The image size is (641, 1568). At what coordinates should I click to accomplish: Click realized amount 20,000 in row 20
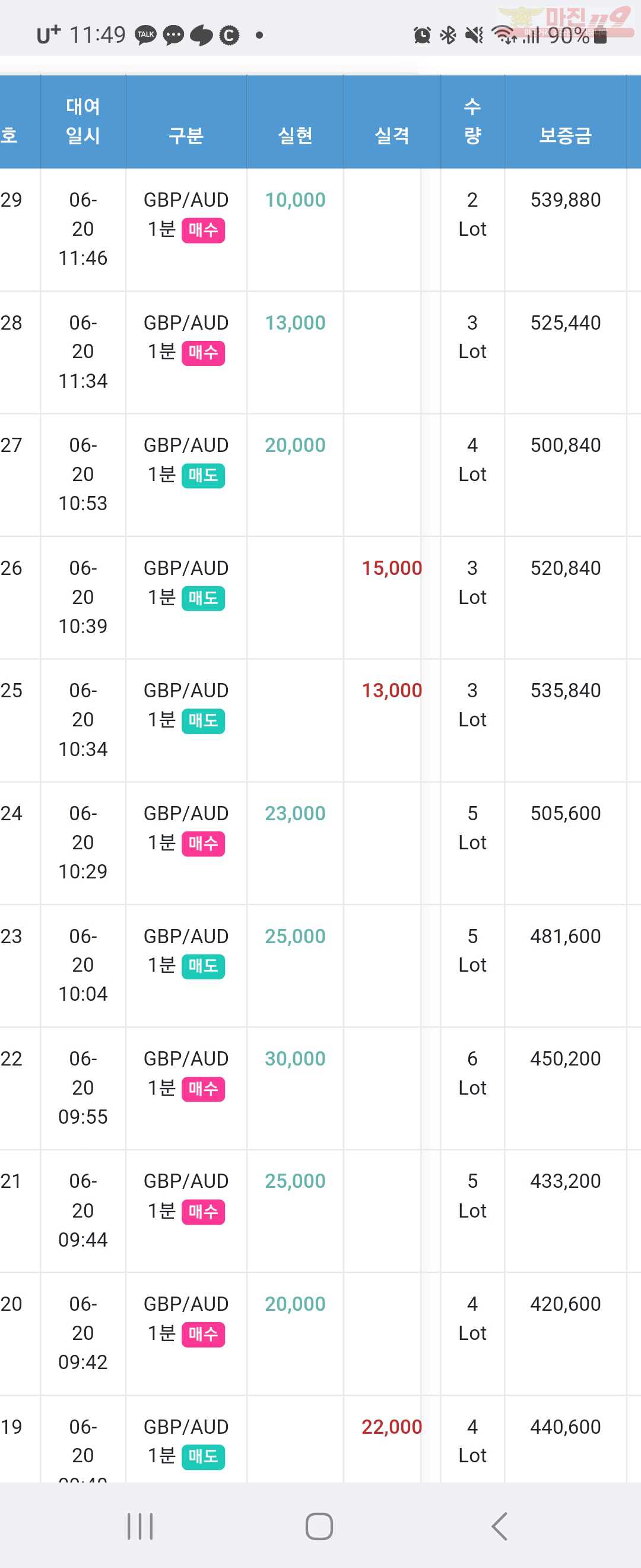295,1304
